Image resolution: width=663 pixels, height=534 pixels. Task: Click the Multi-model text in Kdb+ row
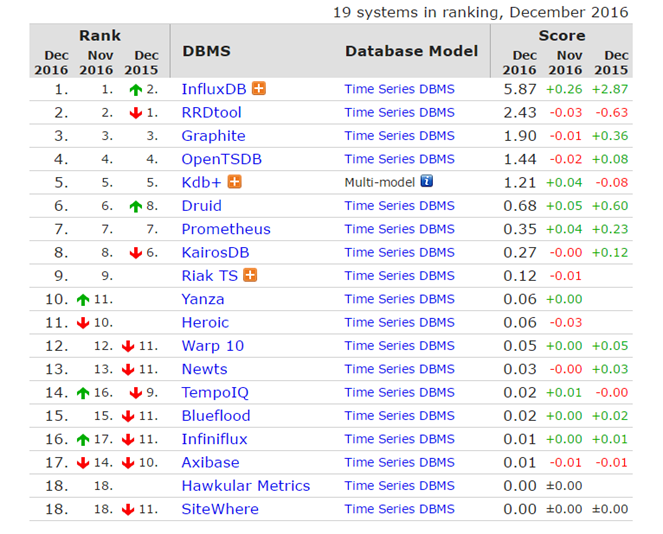[380, 183]
